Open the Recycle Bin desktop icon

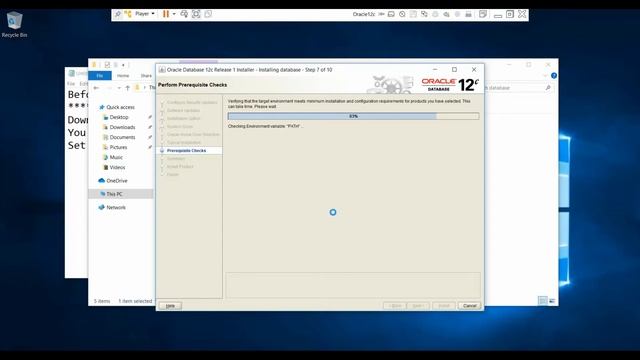[x=14, y=24]
